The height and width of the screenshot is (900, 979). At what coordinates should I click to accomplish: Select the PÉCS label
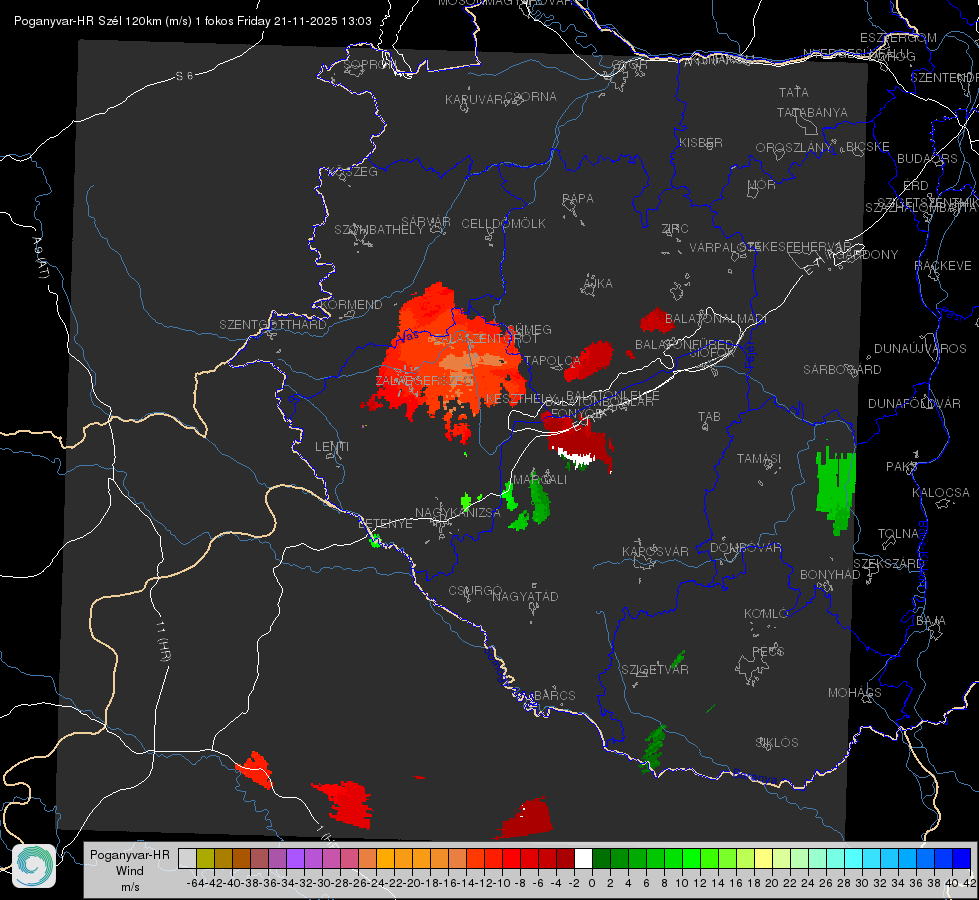[x=768, y=651]
